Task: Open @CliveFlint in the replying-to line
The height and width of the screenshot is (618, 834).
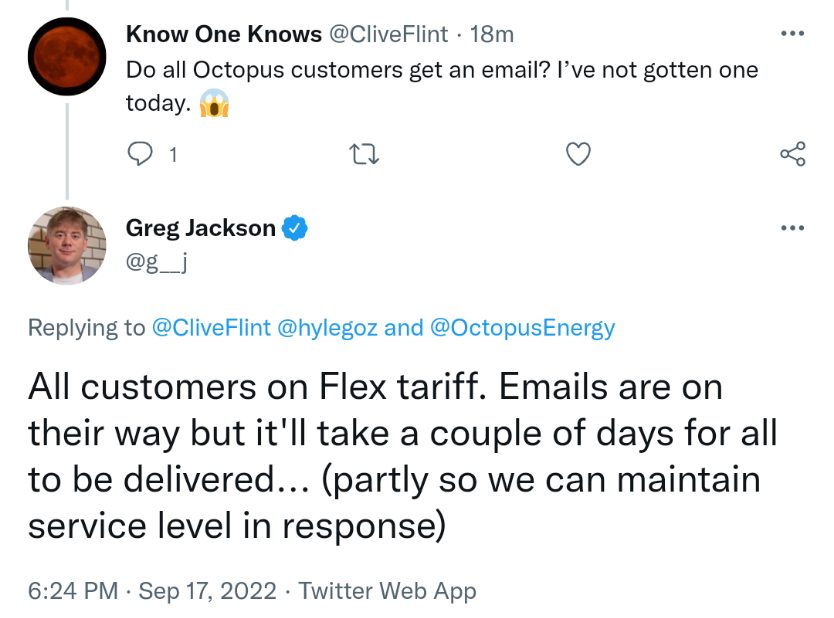Action: [210, 328]
